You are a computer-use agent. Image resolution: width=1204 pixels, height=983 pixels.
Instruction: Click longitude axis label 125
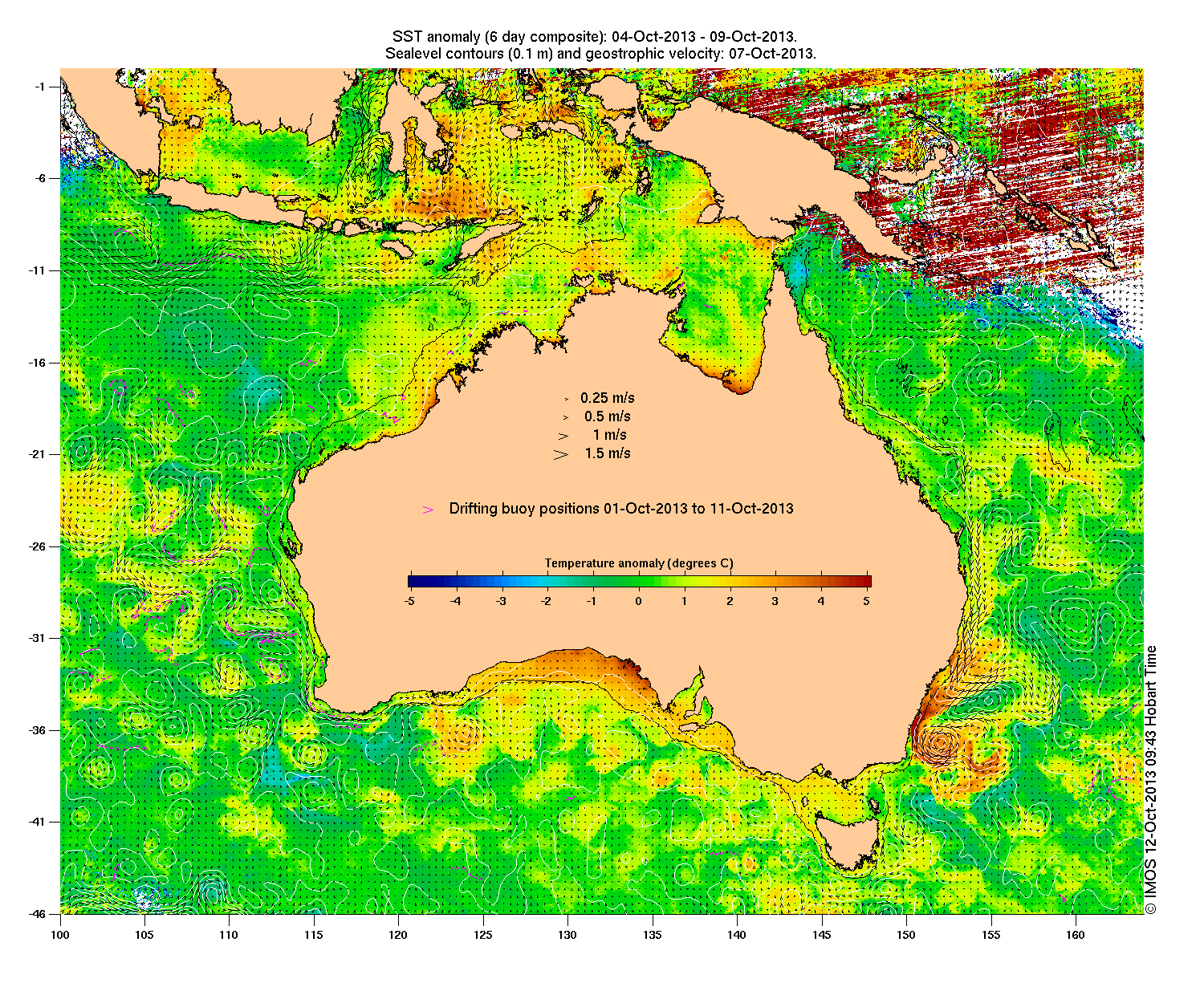(483, 935)
